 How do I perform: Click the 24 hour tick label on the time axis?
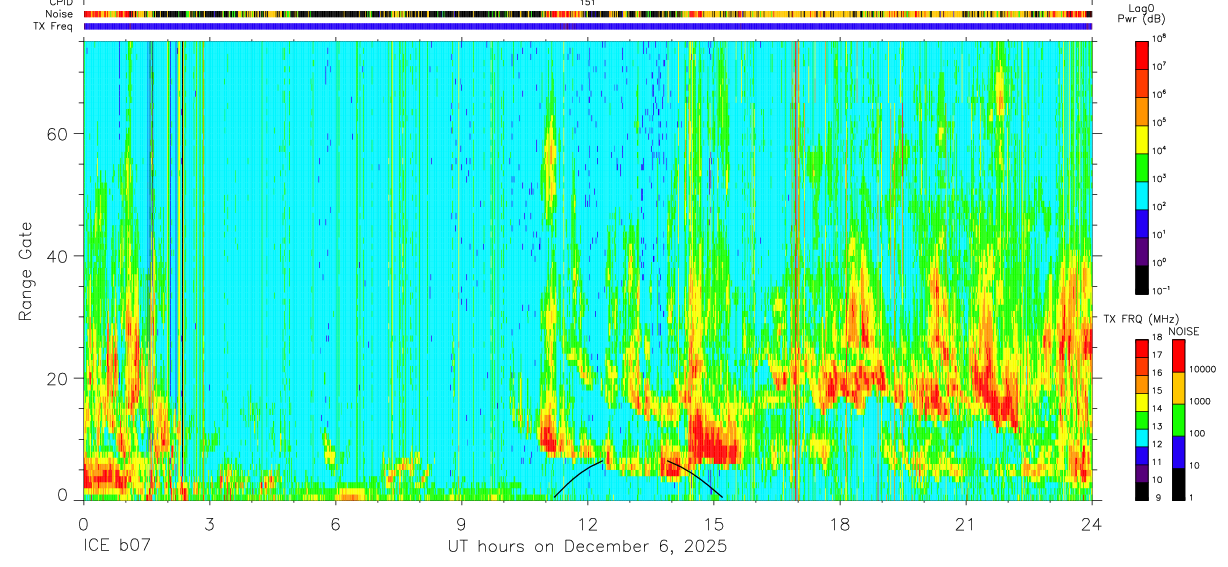[x=1092, y=523]
